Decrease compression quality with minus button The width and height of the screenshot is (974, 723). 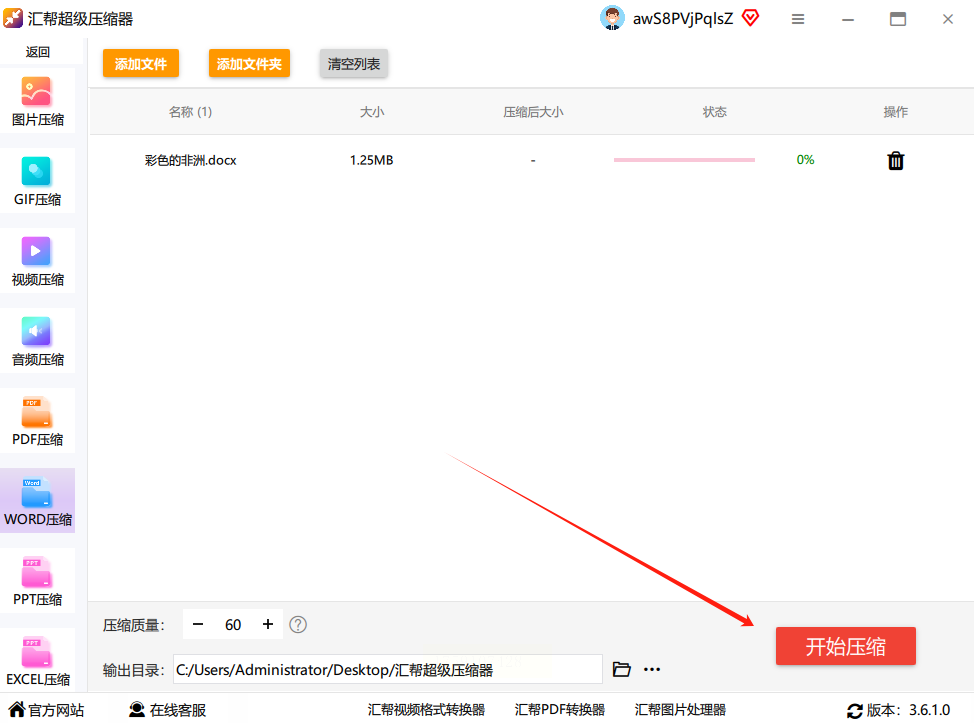point(198,624)
